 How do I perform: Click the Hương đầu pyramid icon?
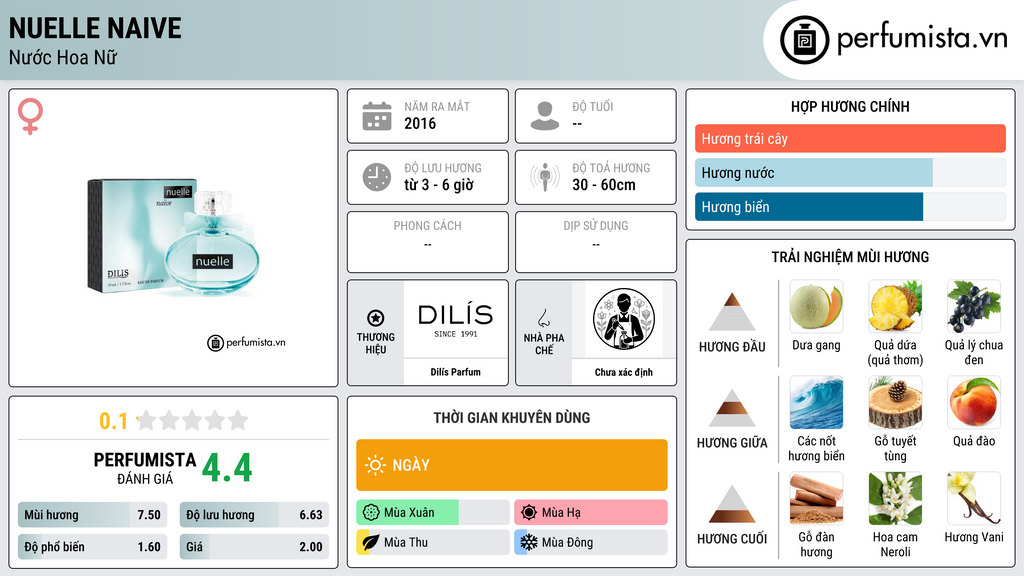732,312
